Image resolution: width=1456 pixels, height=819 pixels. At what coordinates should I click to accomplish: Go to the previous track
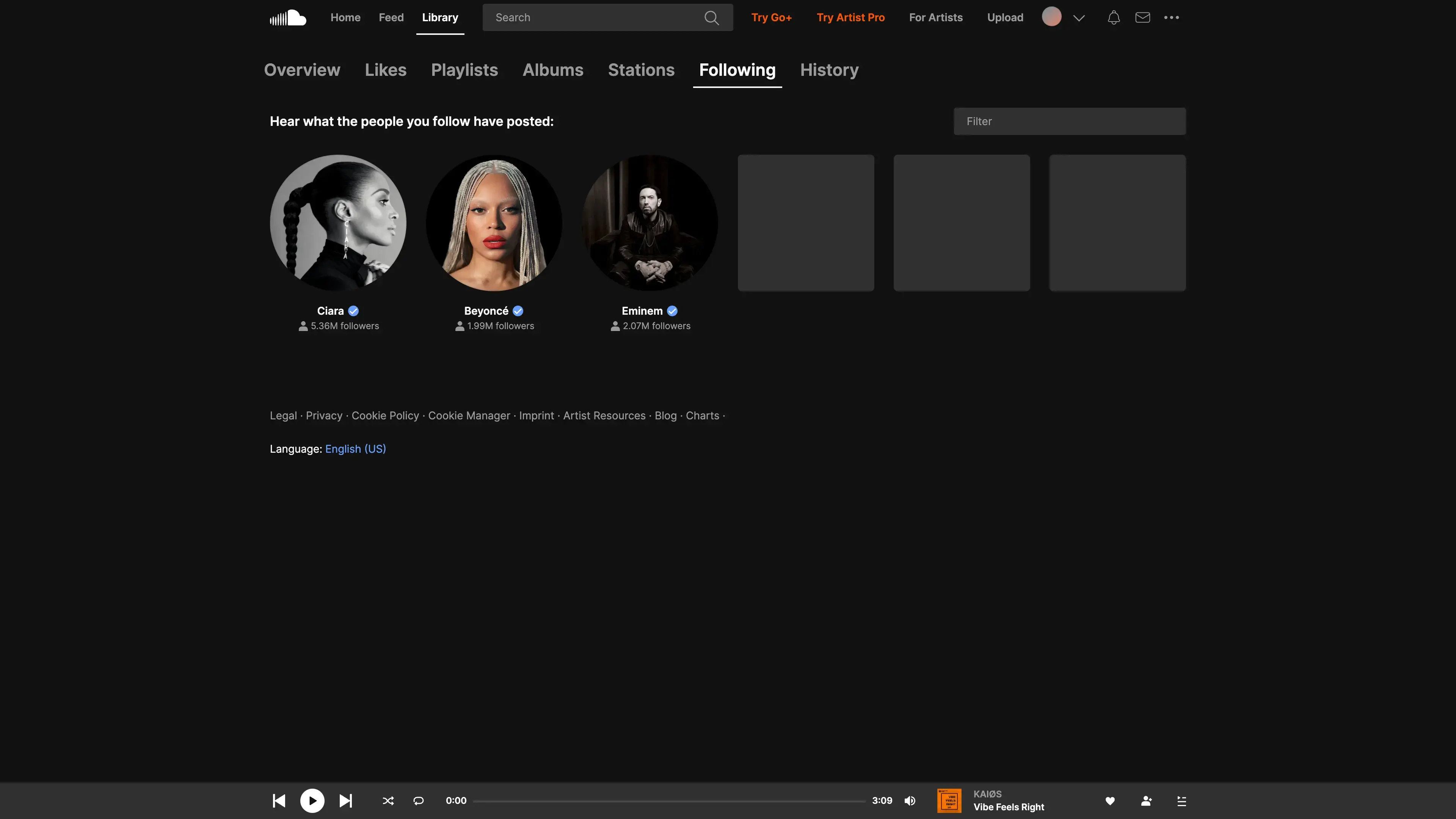[x=279, y=800]
